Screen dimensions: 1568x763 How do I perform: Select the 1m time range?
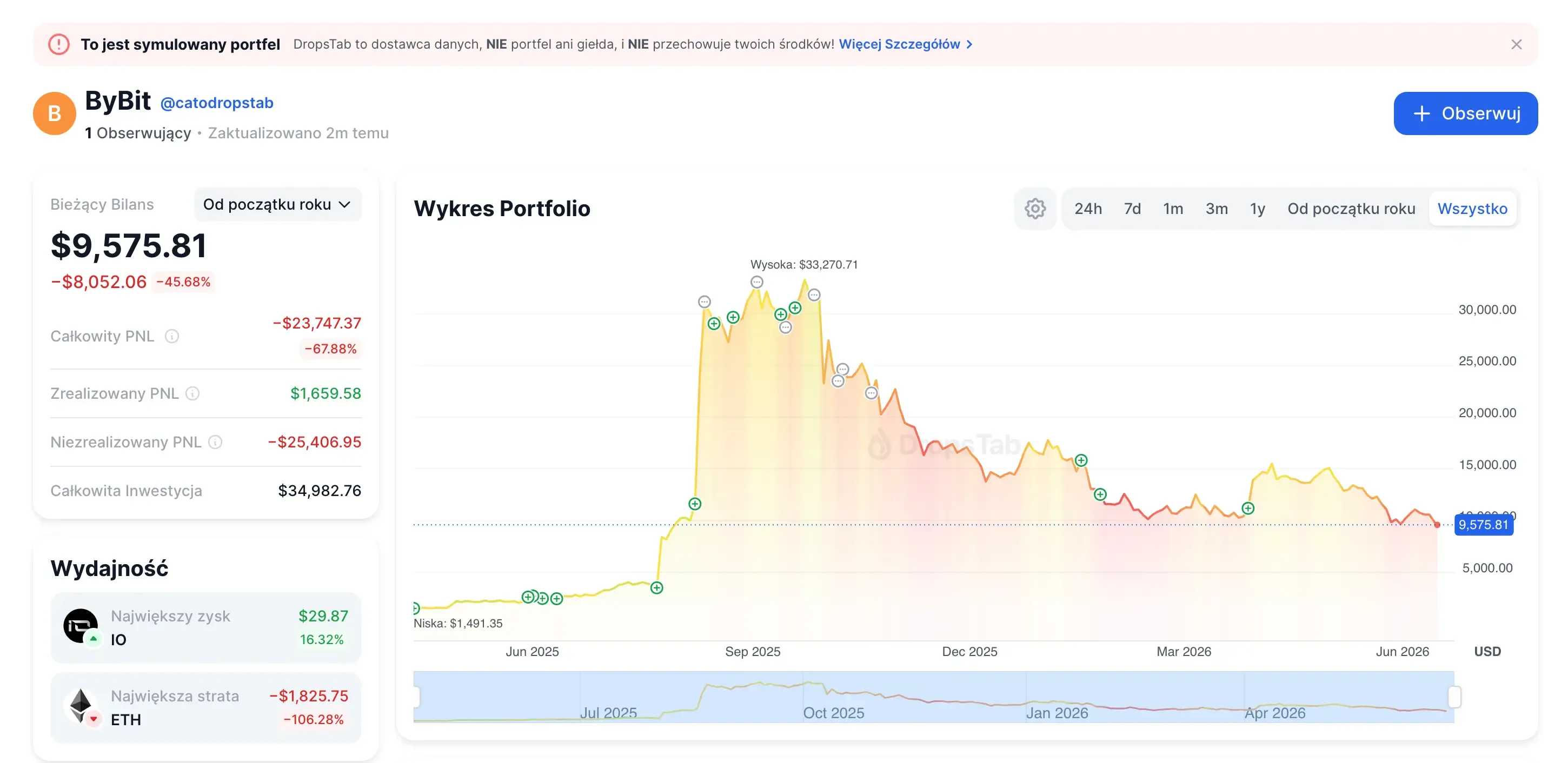[1173, 209]
